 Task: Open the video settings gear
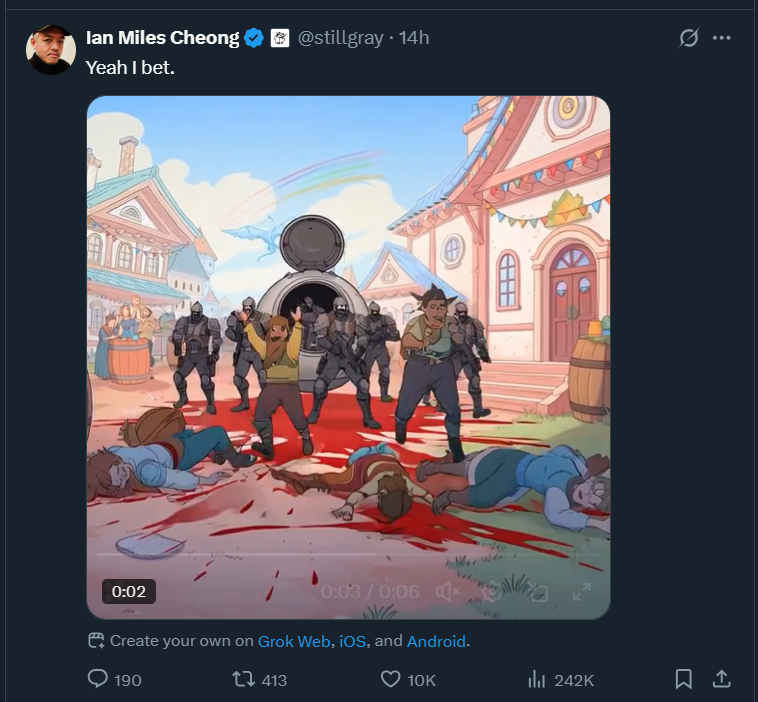point(492,591)
